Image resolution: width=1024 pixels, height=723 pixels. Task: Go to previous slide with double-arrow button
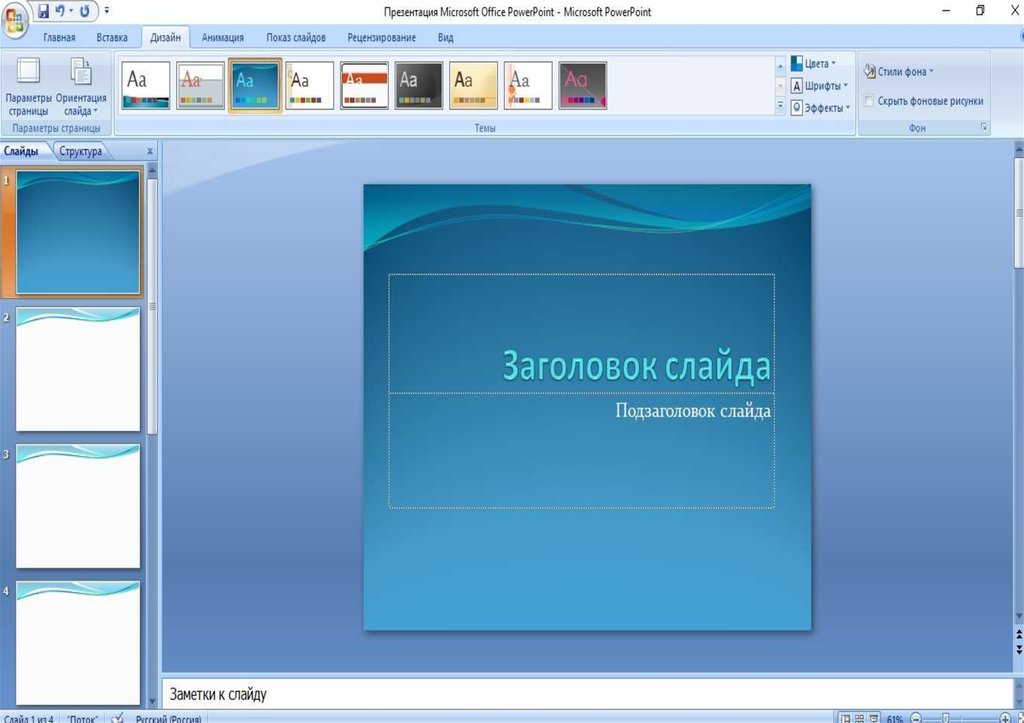(1019, 634)
